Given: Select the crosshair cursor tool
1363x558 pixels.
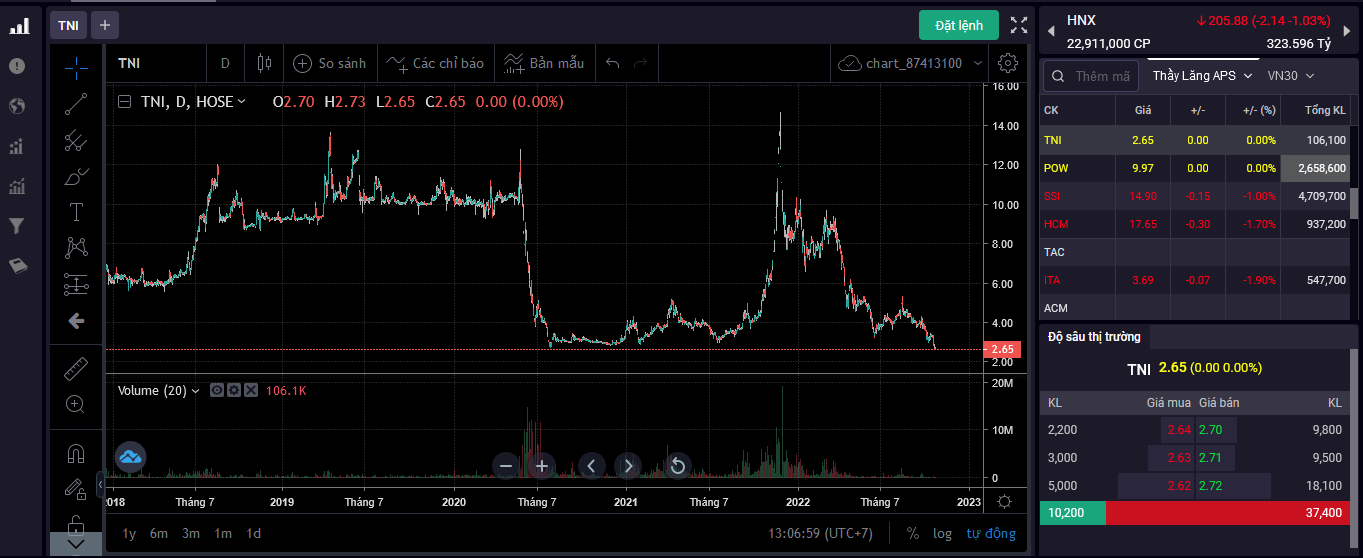Looking at the screenshot, I should (76, 68).
